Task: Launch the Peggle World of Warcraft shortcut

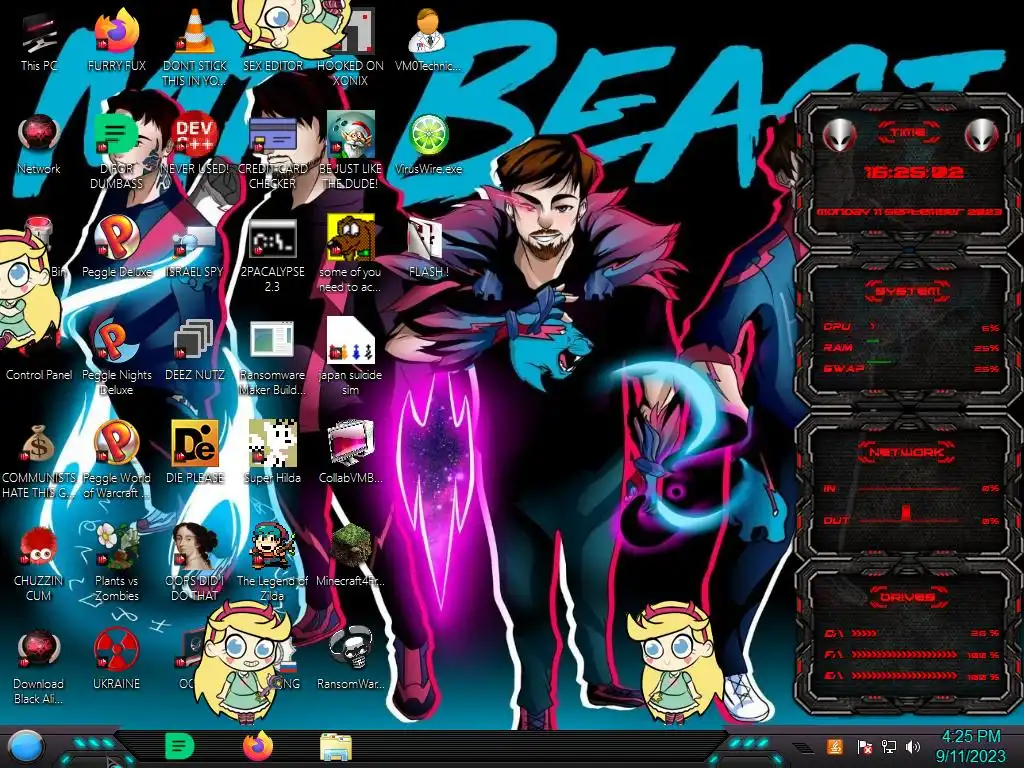Action: (117, 460)
